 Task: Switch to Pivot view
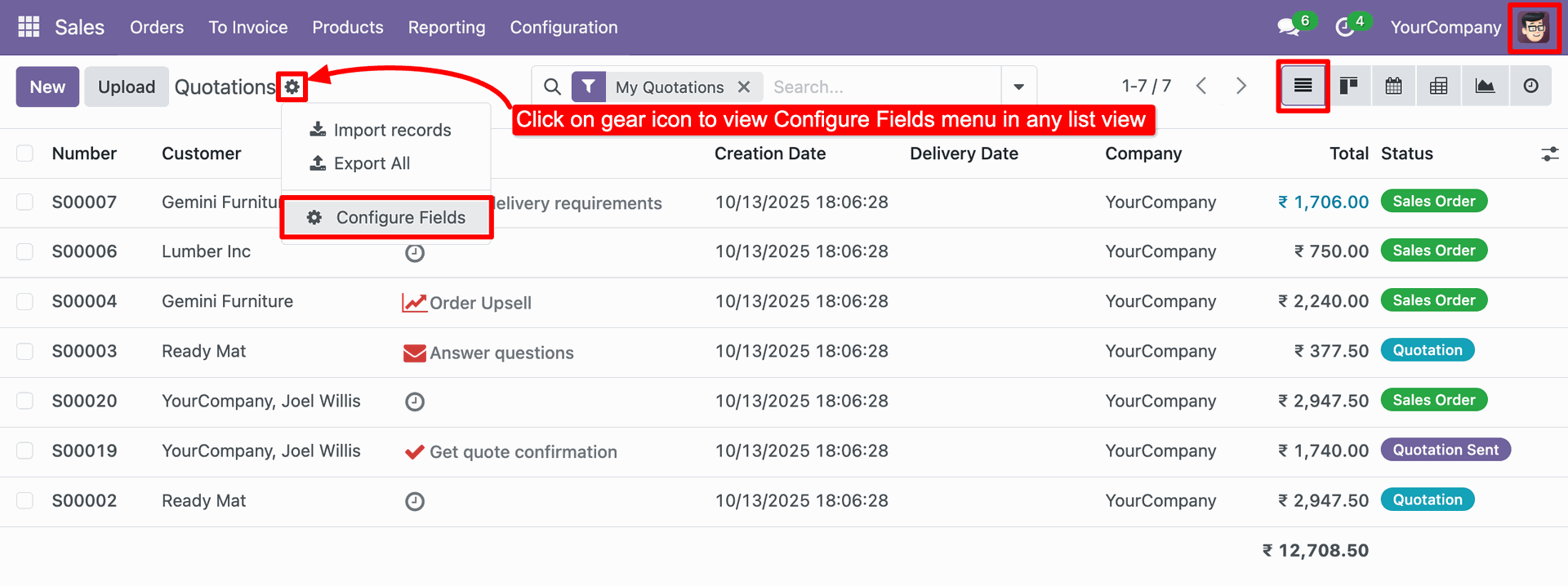1439,86
